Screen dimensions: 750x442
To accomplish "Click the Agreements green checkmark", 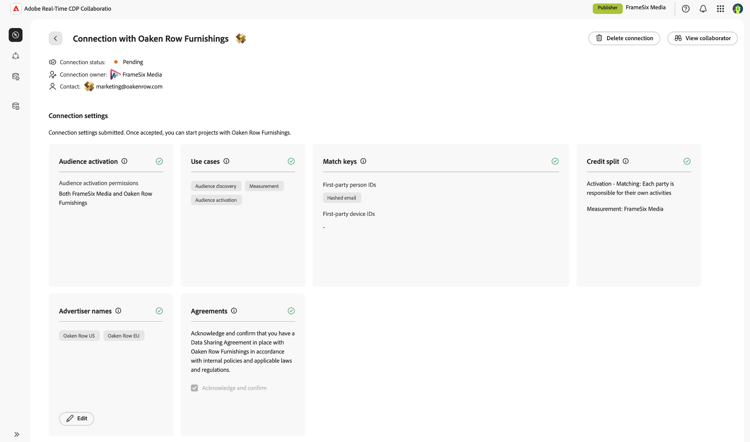I will (x=291, y=311).
